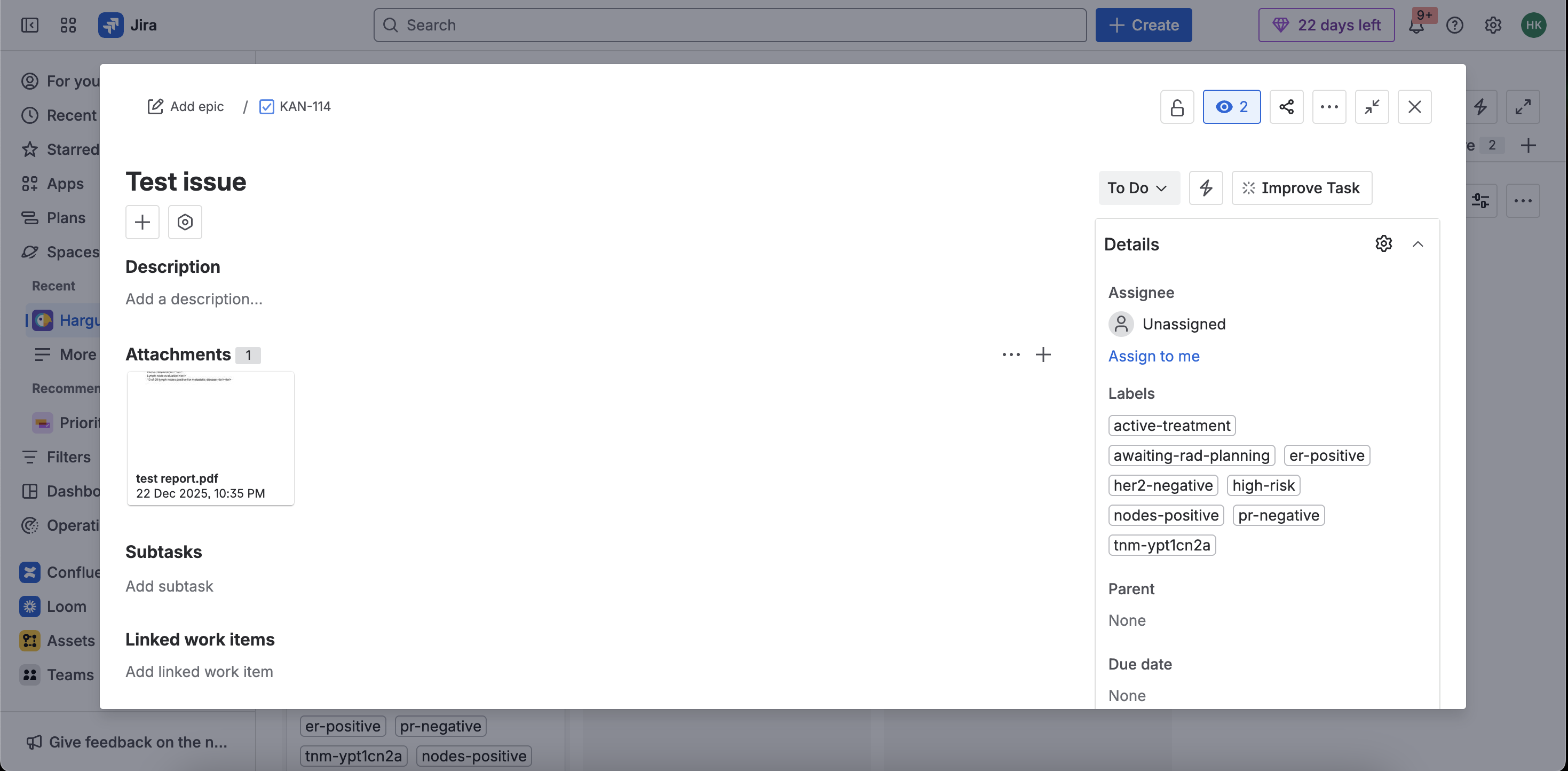Toggle the watch issue eye button
The image size is (1568, 771).
pyautogui.click(x=1231, y=107)
